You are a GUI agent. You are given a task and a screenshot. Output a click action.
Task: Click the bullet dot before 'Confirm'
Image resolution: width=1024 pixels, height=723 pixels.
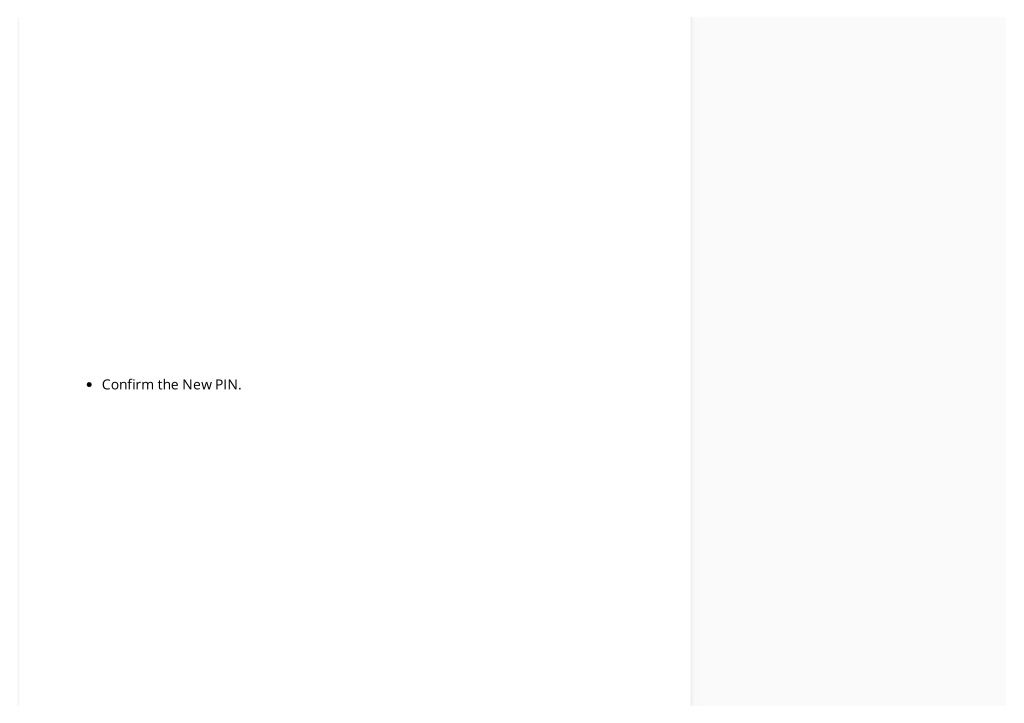(89, 385)
